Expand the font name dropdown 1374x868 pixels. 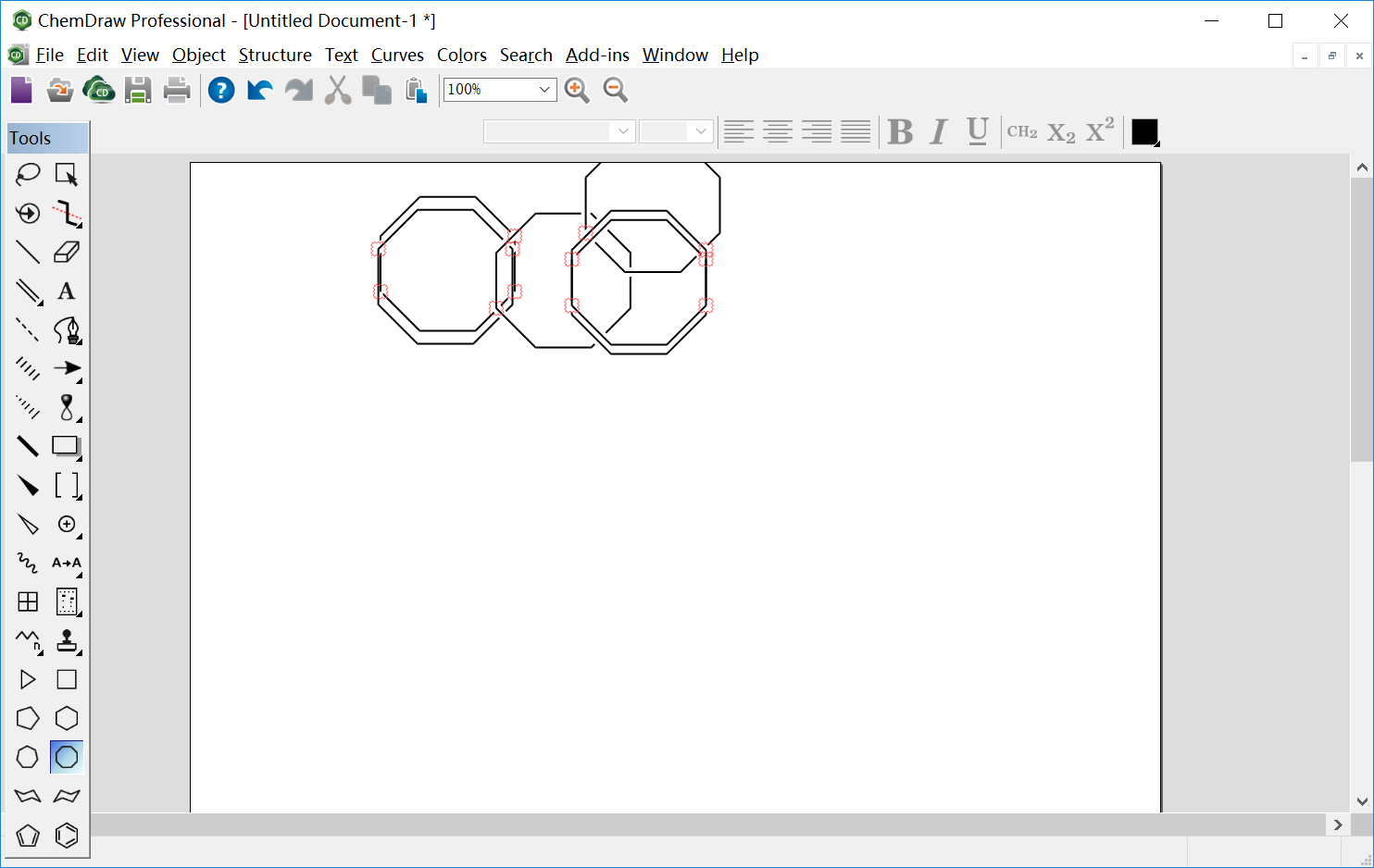623,131
